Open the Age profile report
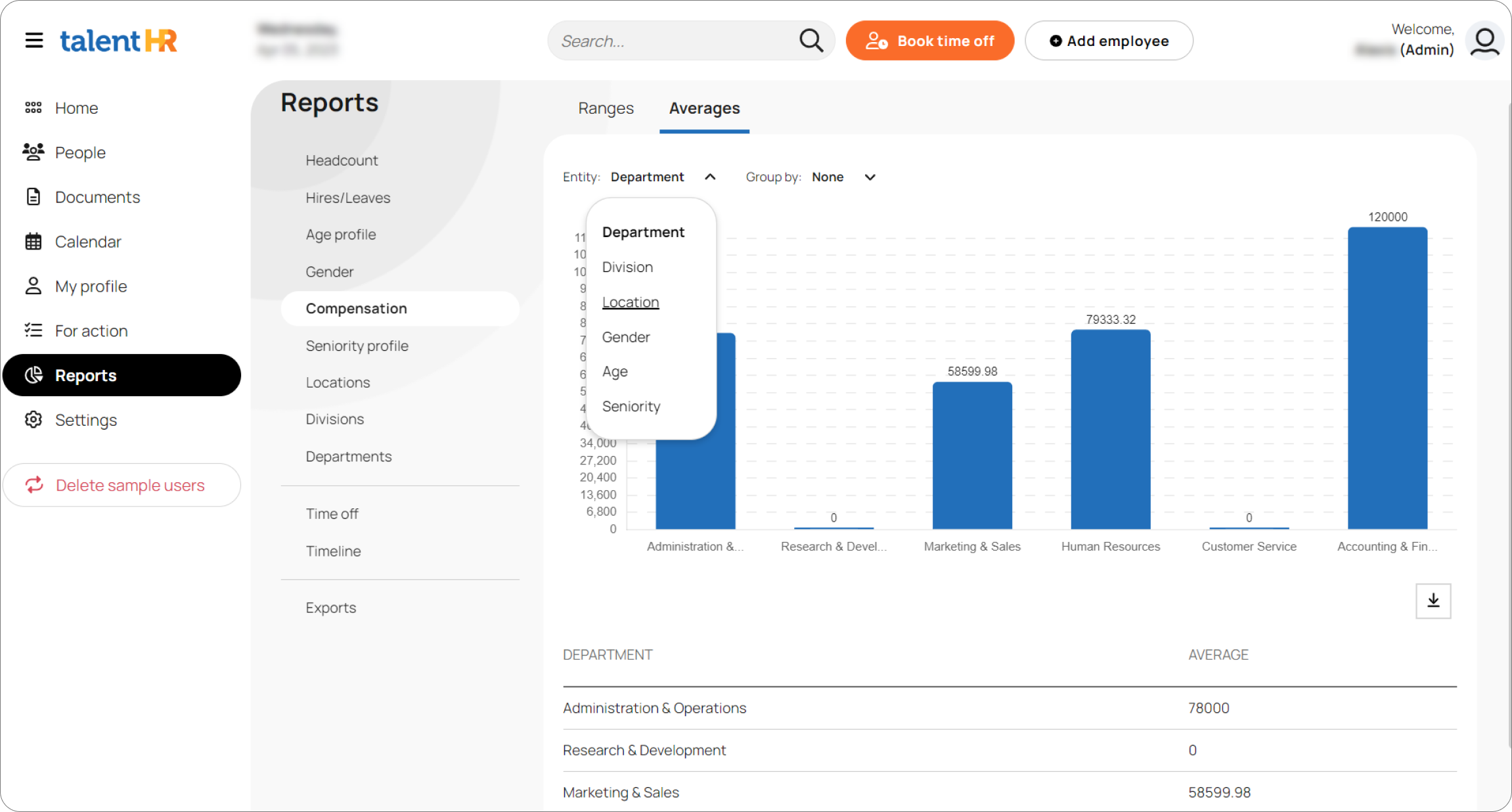Image resolution: width=1512 pixels, height=812 pixels. click(340, 235)
